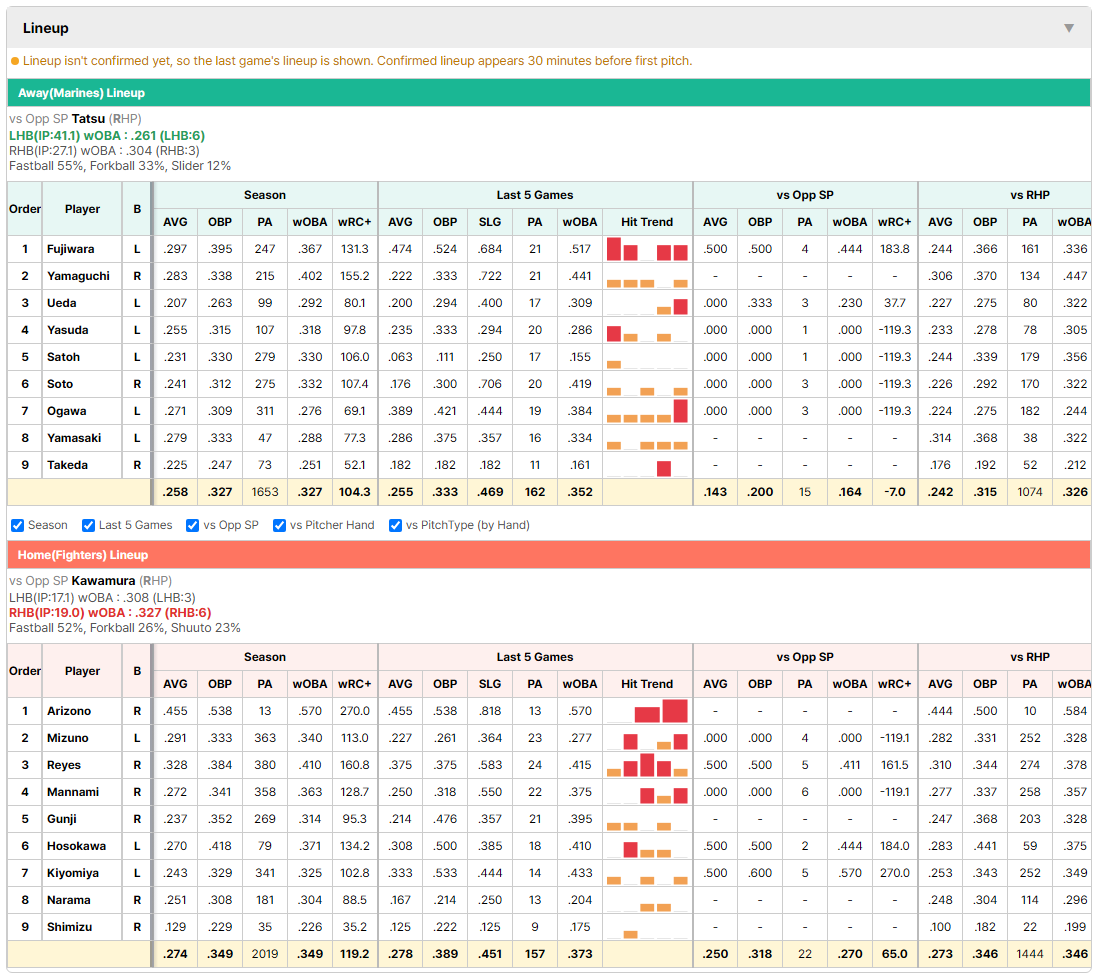Uncheck the Last 5 Games checkbox

(x=88, y=525)
